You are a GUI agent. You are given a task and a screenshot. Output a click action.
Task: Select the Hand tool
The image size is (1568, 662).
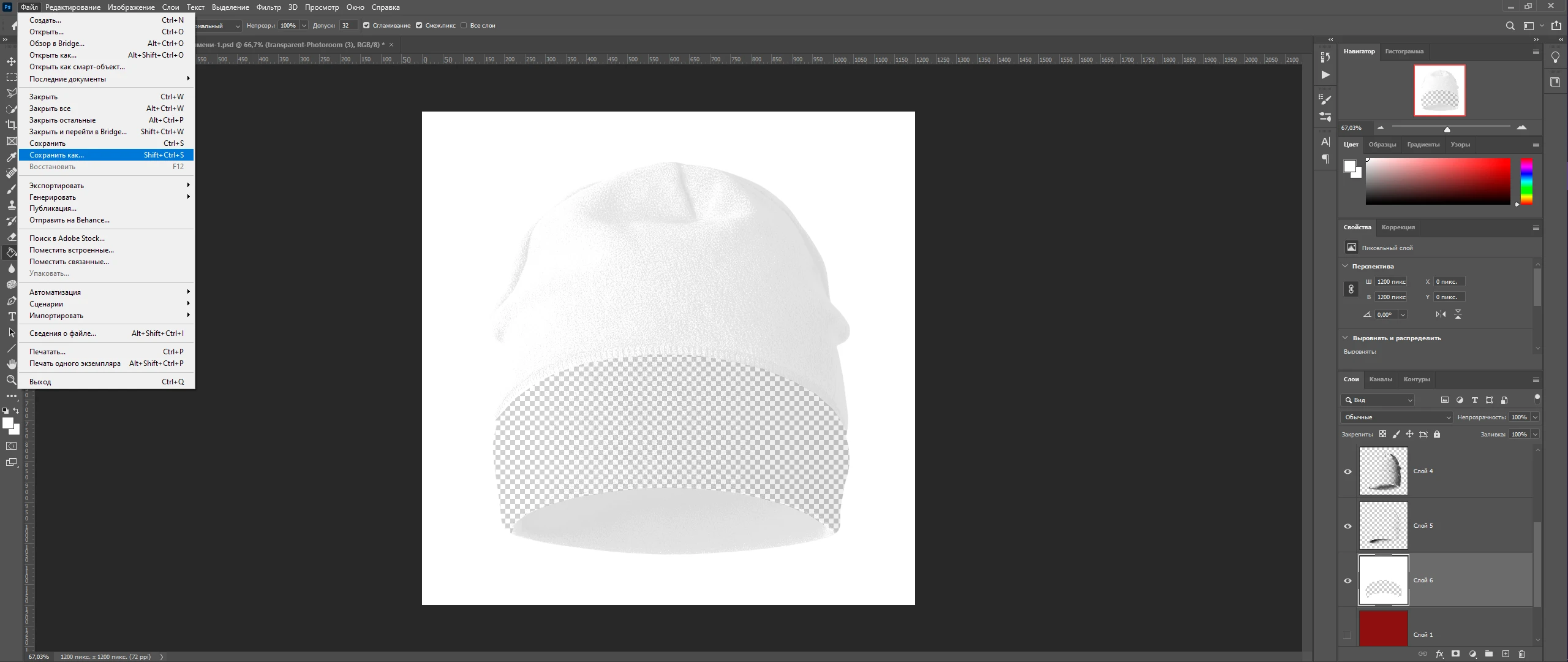[x=11, y=364]
